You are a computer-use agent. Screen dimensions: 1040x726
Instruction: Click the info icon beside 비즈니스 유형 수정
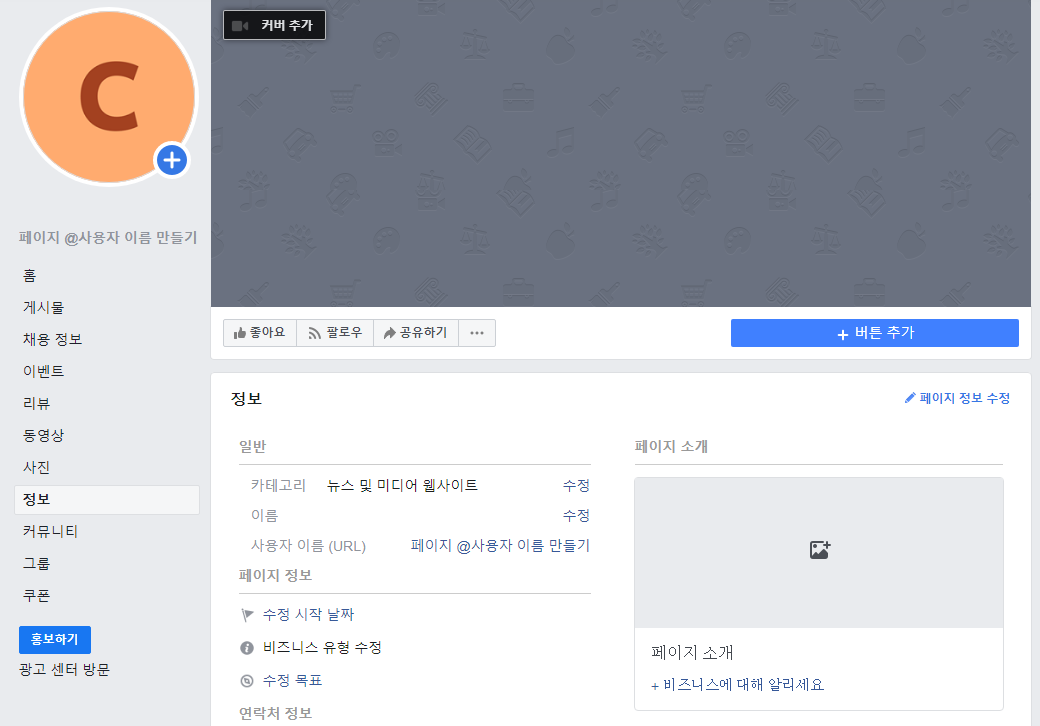(x=245, y=647)
